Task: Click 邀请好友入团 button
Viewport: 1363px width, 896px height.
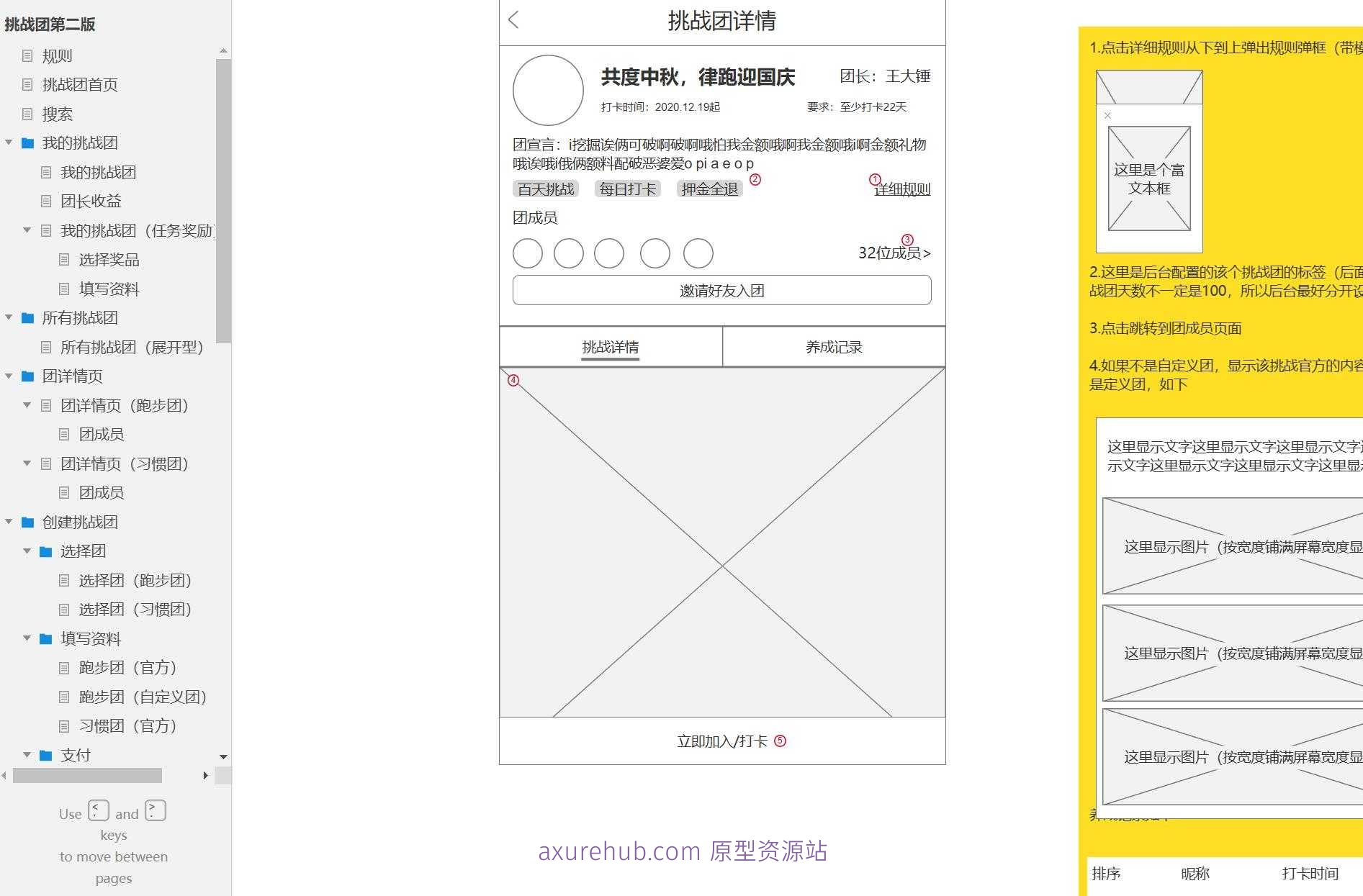Action: click(722, 290)
